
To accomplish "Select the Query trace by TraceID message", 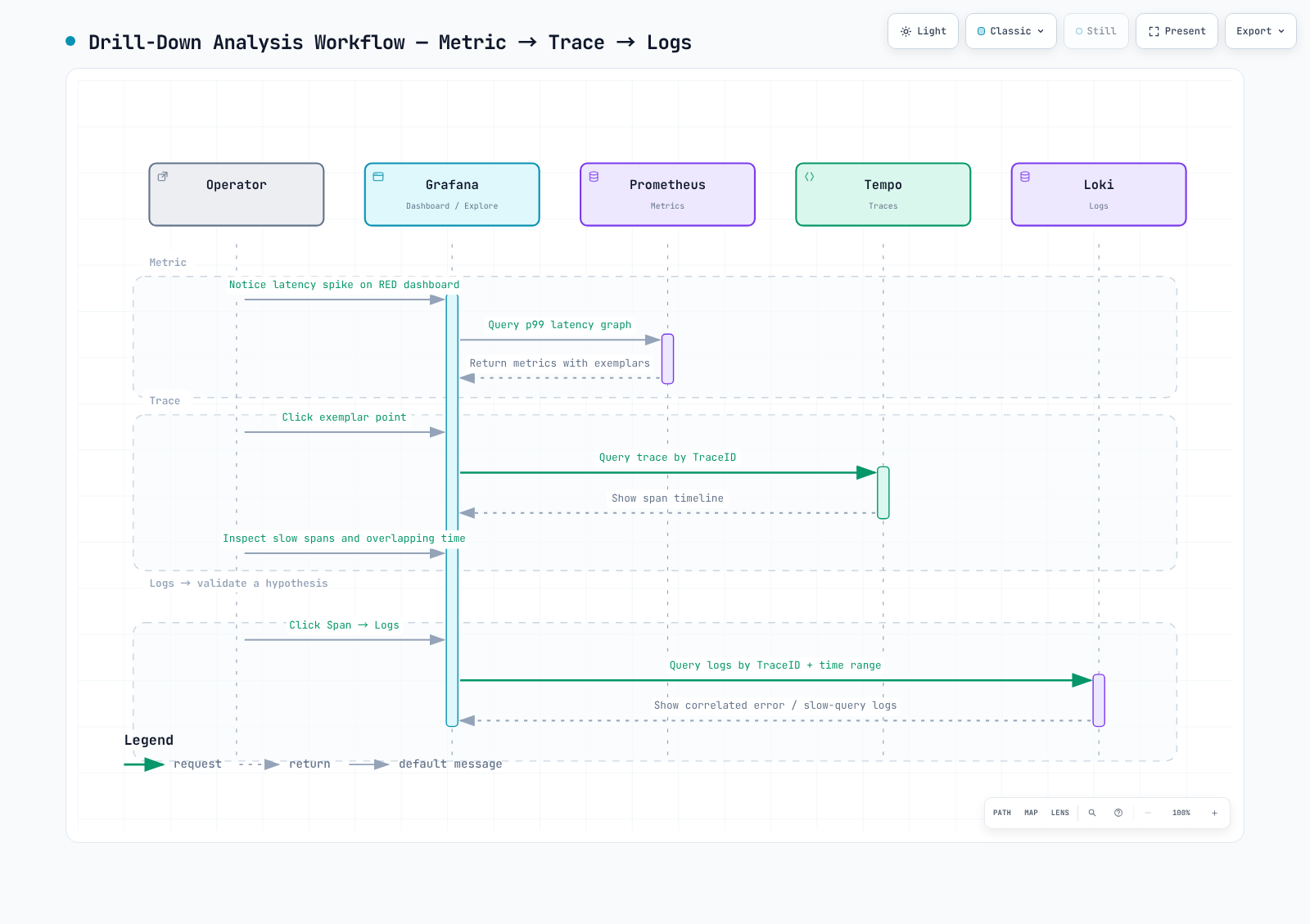I will pos(667,457).
